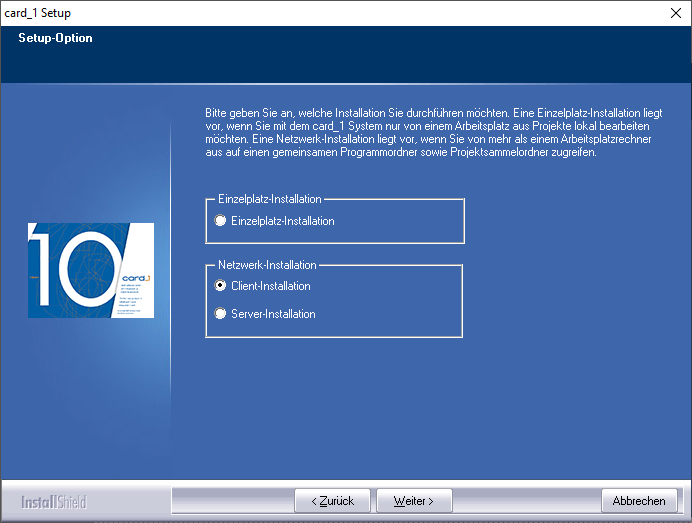
Task: Click the Einzelplatz-Installation option label text
Action: [x=282, y=221]
